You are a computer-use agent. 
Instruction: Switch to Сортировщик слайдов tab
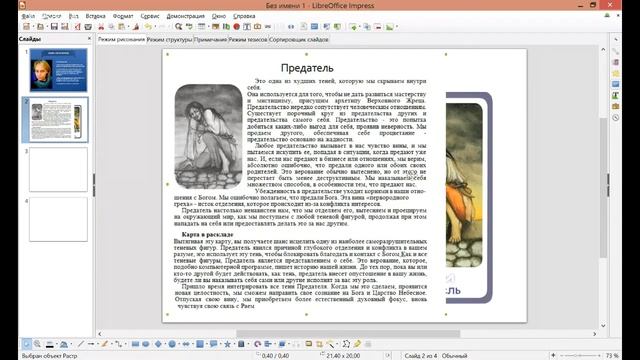[298, 40]
